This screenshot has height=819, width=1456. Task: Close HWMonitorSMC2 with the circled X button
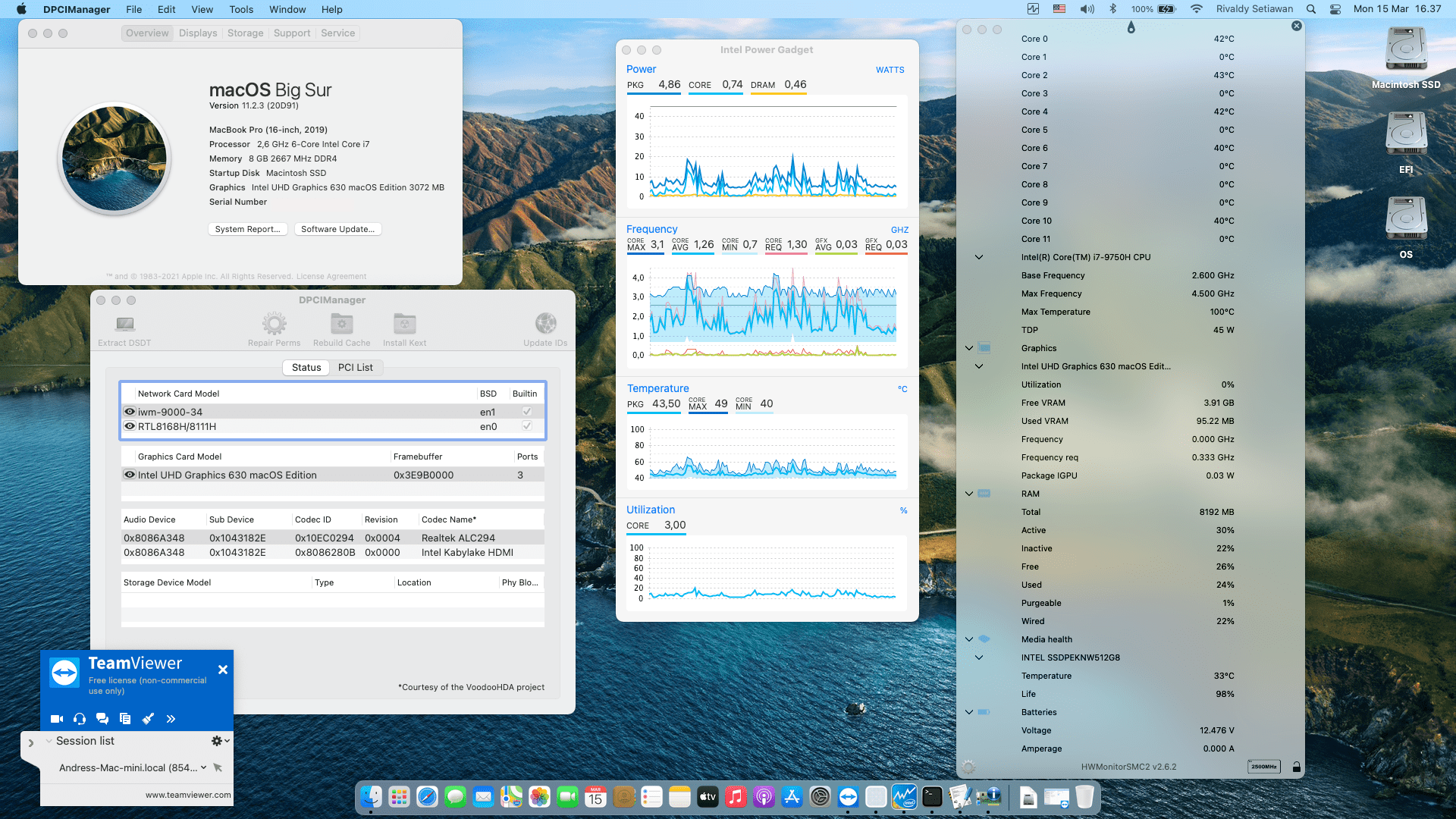tap(1297, 26)
